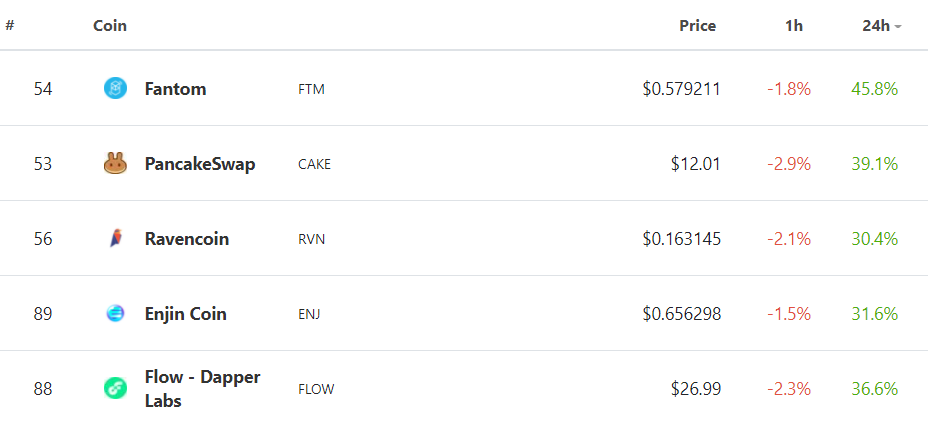Open the Fantom coin name link
Screen dimensions: 928x424
(175, 89)
